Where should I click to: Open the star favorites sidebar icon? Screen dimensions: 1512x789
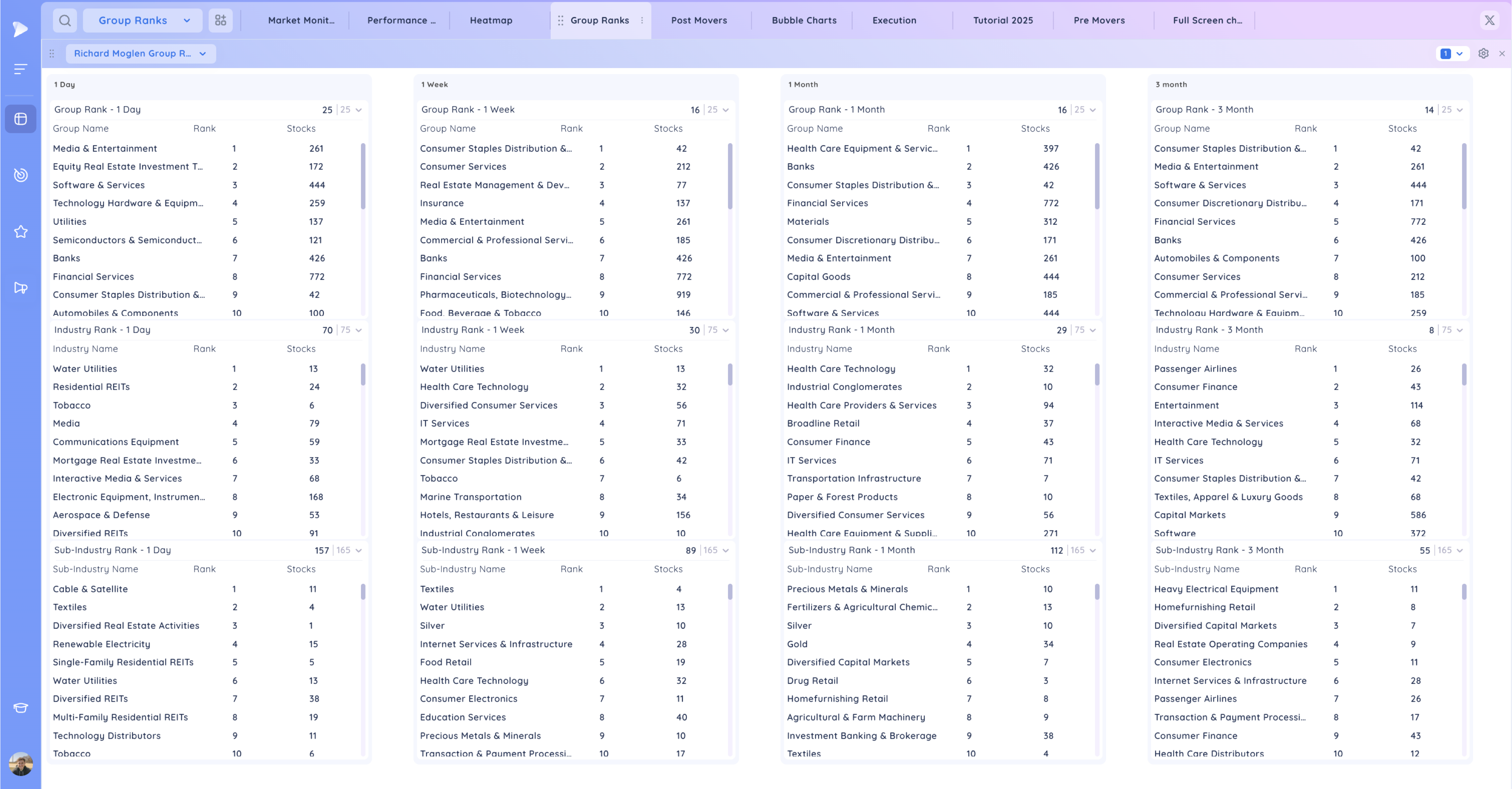pyautogui.click(x=20, y=232)
